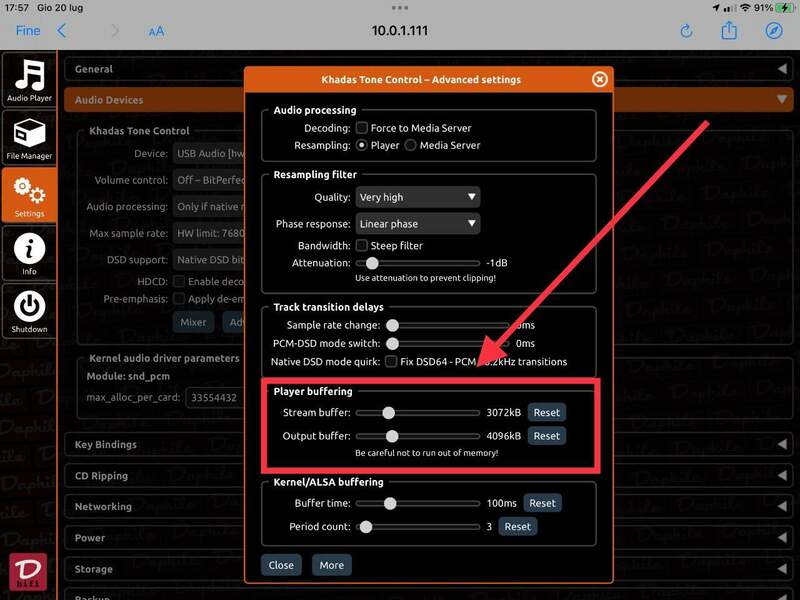
Task: Open Phase response dropdown
Action: [x=417, y=224]
